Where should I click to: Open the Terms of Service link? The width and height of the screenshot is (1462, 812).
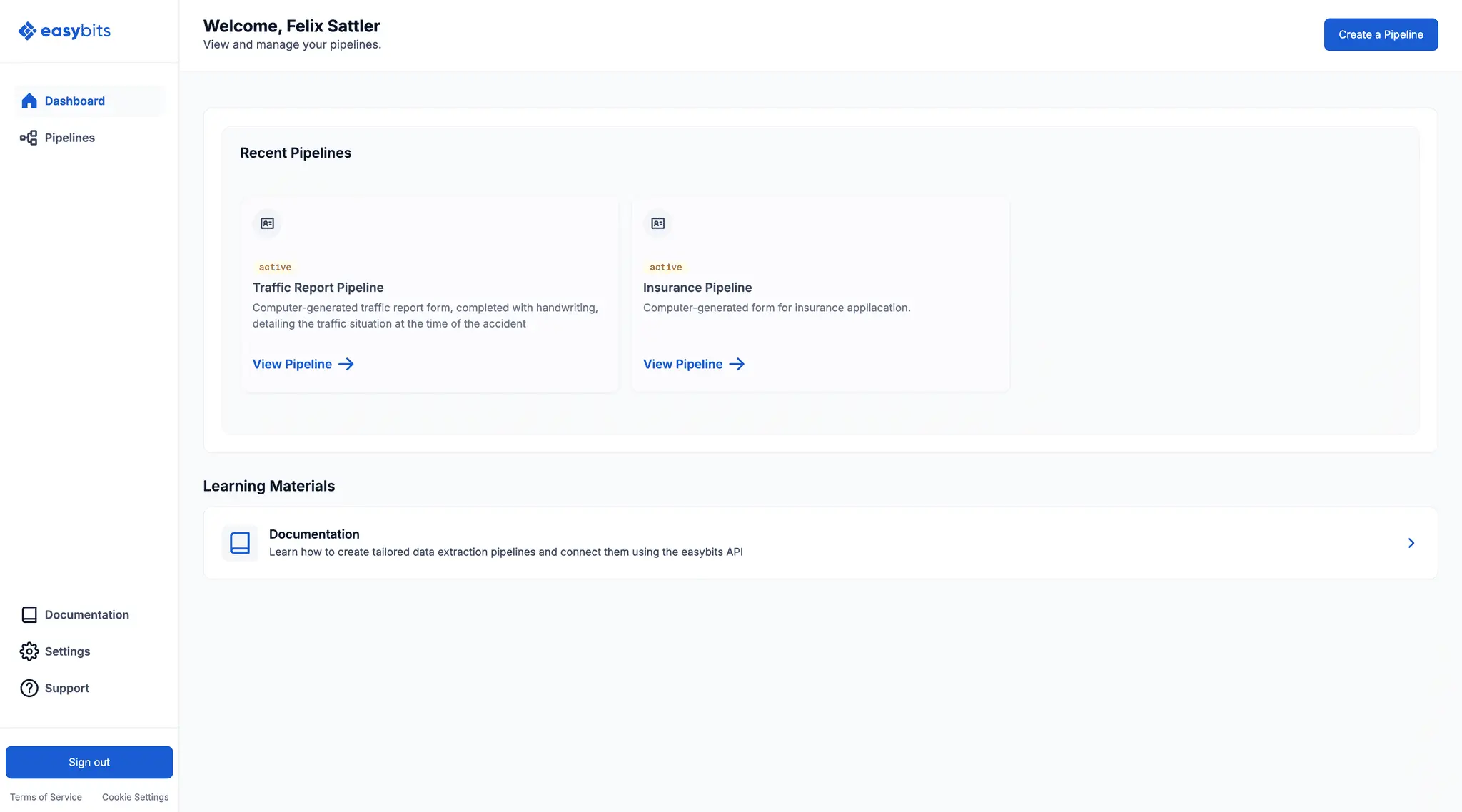click(46, 797)
